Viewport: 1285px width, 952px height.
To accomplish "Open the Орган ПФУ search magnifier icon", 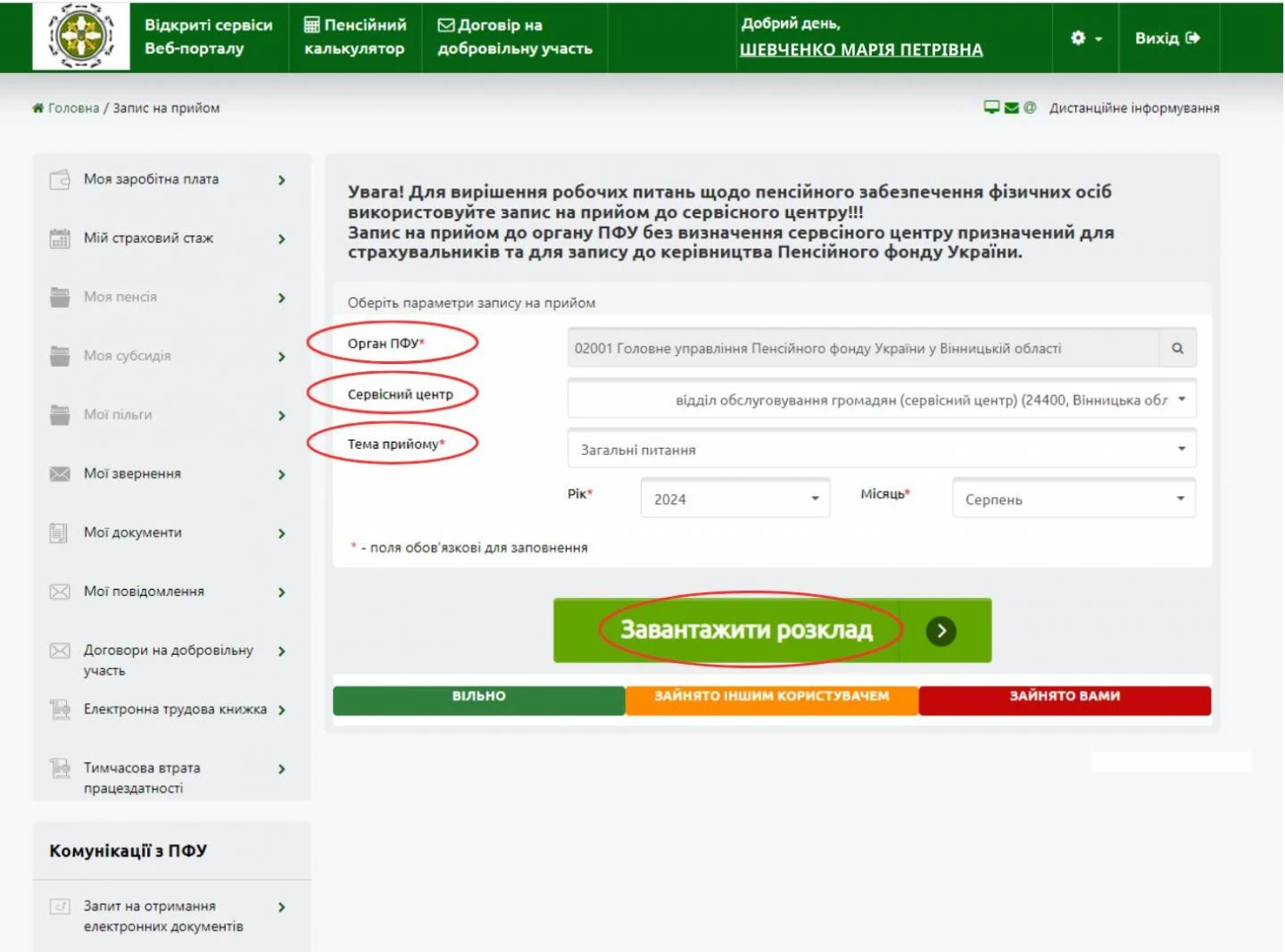I will 1178,348.
